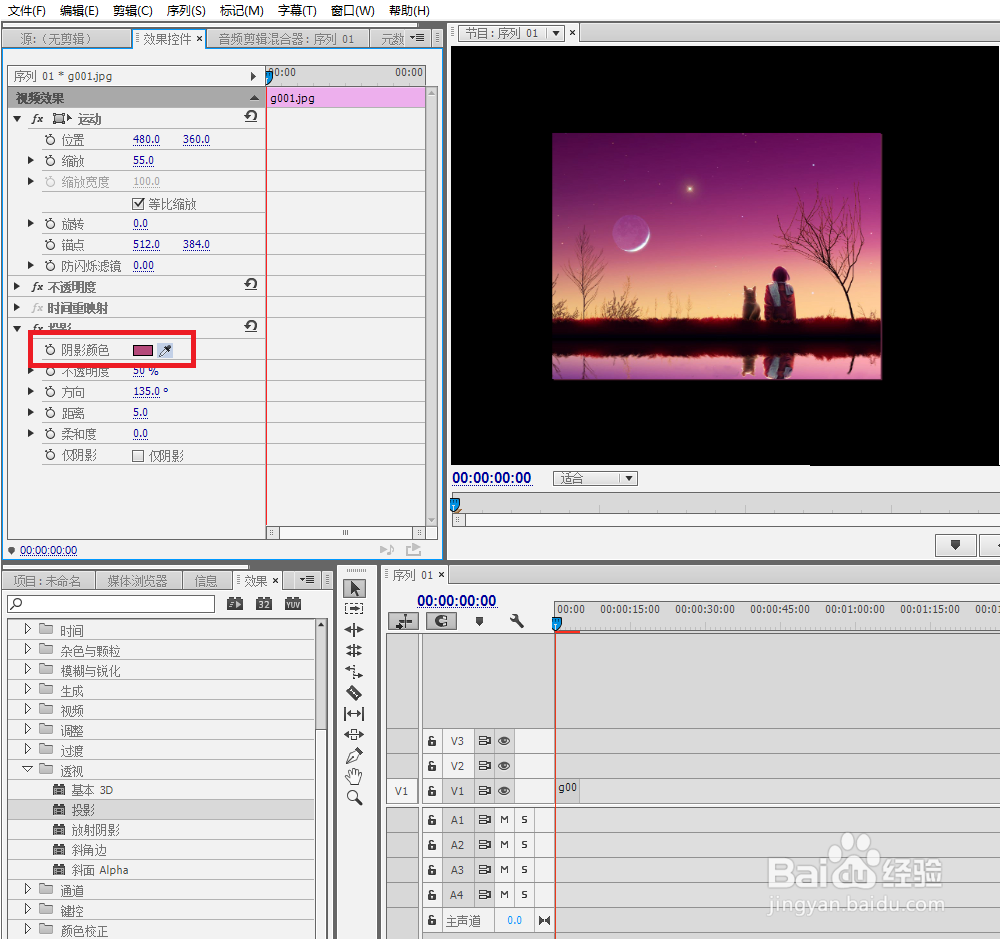Enable the Shadow Only checkbox

pyautogui.click(x=138, y=455)
